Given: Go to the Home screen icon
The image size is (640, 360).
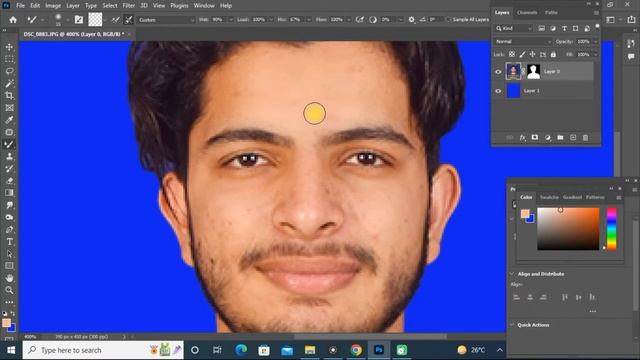Looking at the screenshot, I should 13,20.
